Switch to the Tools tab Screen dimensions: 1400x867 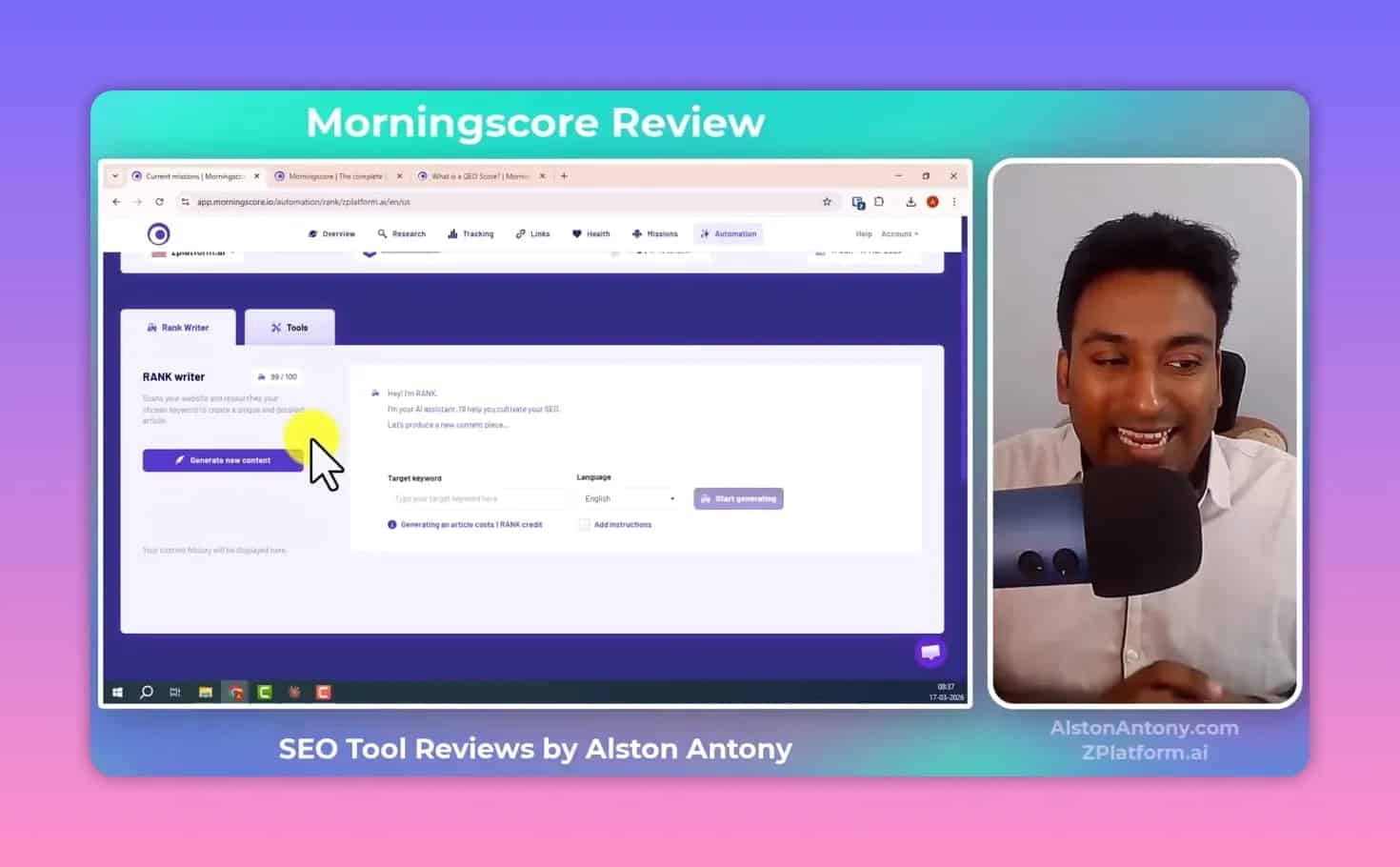pyautogui.click(x=290, y=327)
